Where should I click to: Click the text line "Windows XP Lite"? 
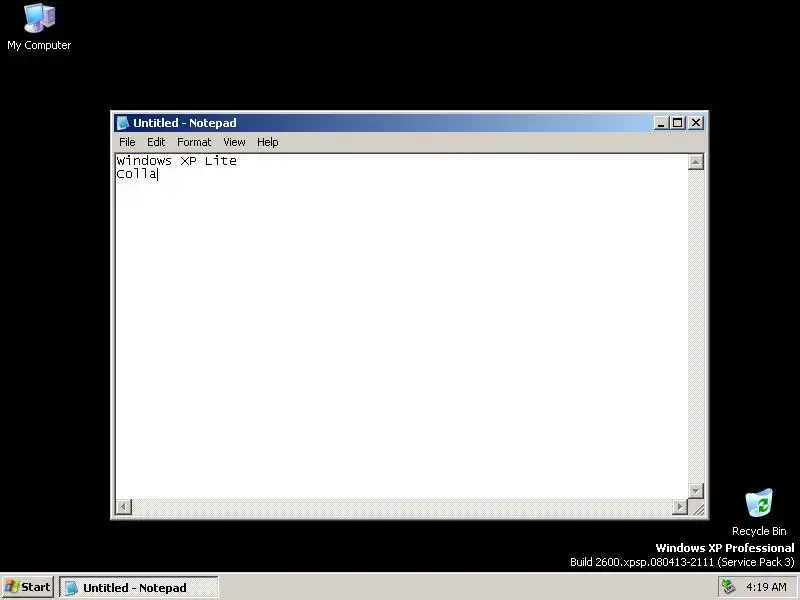[177, 161]
